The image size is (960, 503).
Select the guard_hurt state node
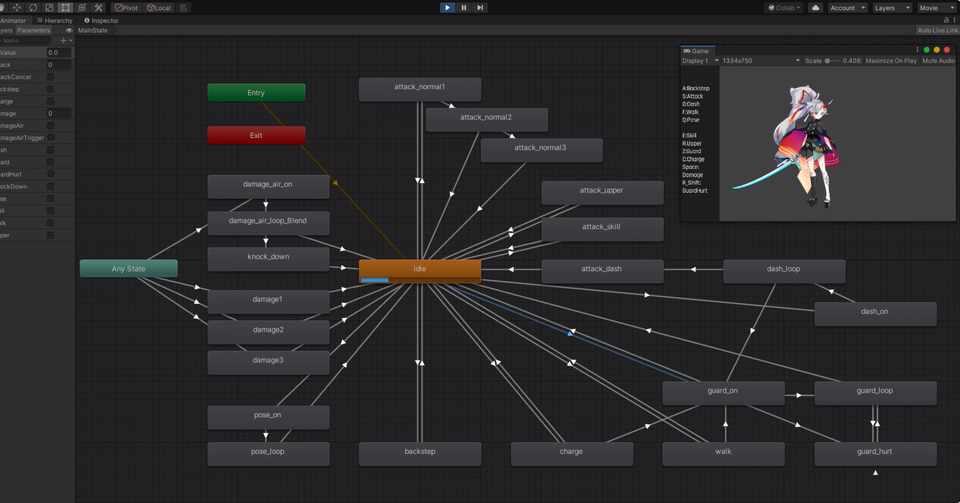point(876,454)
